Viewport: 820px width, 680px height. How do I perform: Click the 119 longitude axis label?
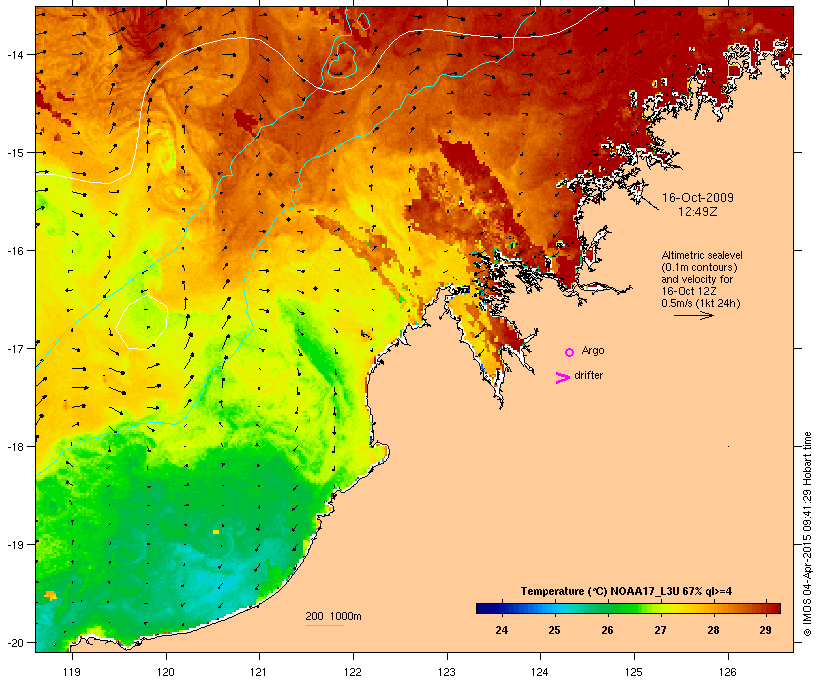[x=72, y=672]
